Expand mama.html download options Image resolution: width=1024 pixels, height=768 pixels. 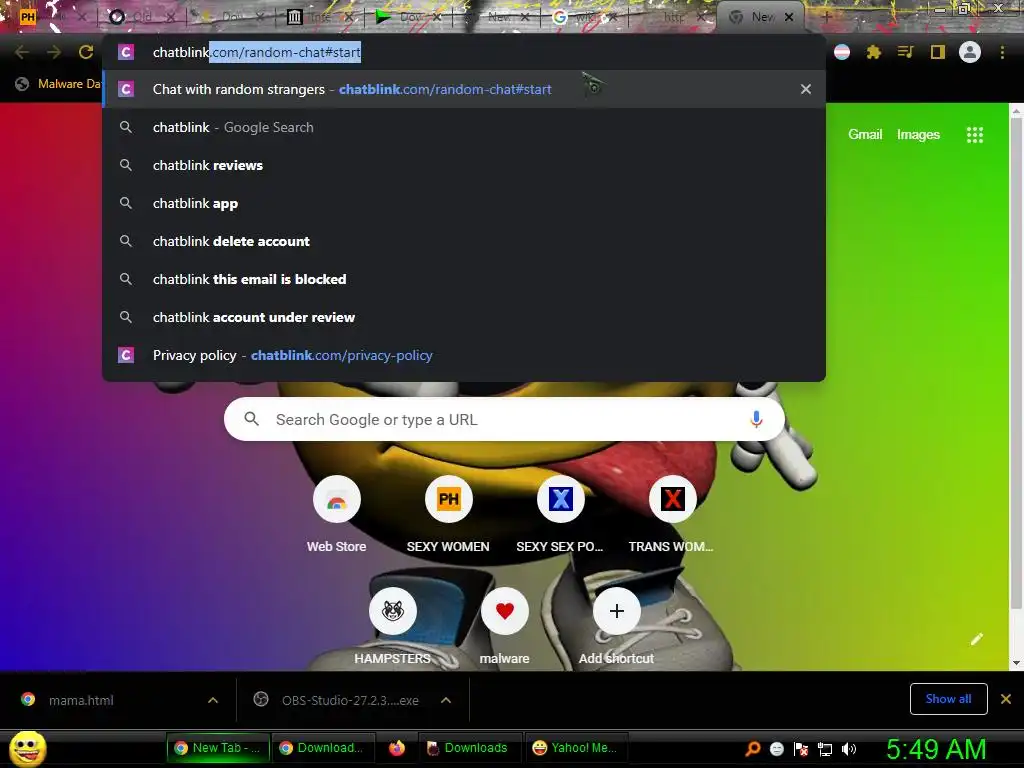213,700
